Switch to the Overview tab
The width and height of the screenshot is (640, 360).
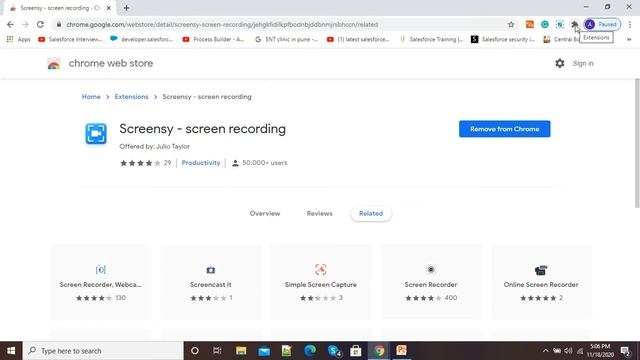[265, 213]
